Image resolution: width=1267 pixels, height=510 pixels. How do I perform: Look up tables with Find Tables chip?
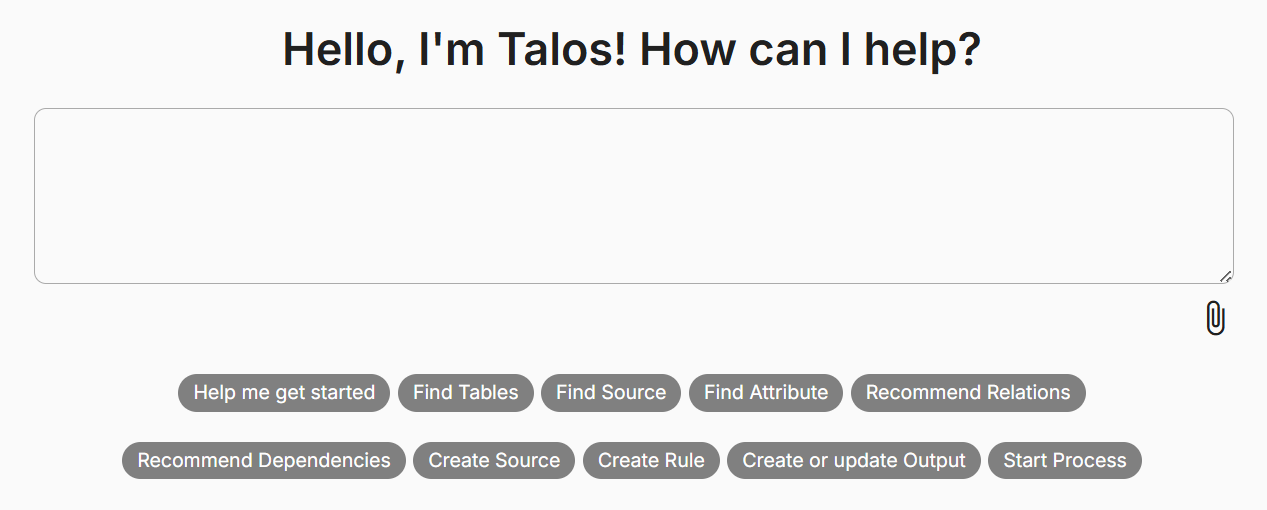click(x=466, y=393)
